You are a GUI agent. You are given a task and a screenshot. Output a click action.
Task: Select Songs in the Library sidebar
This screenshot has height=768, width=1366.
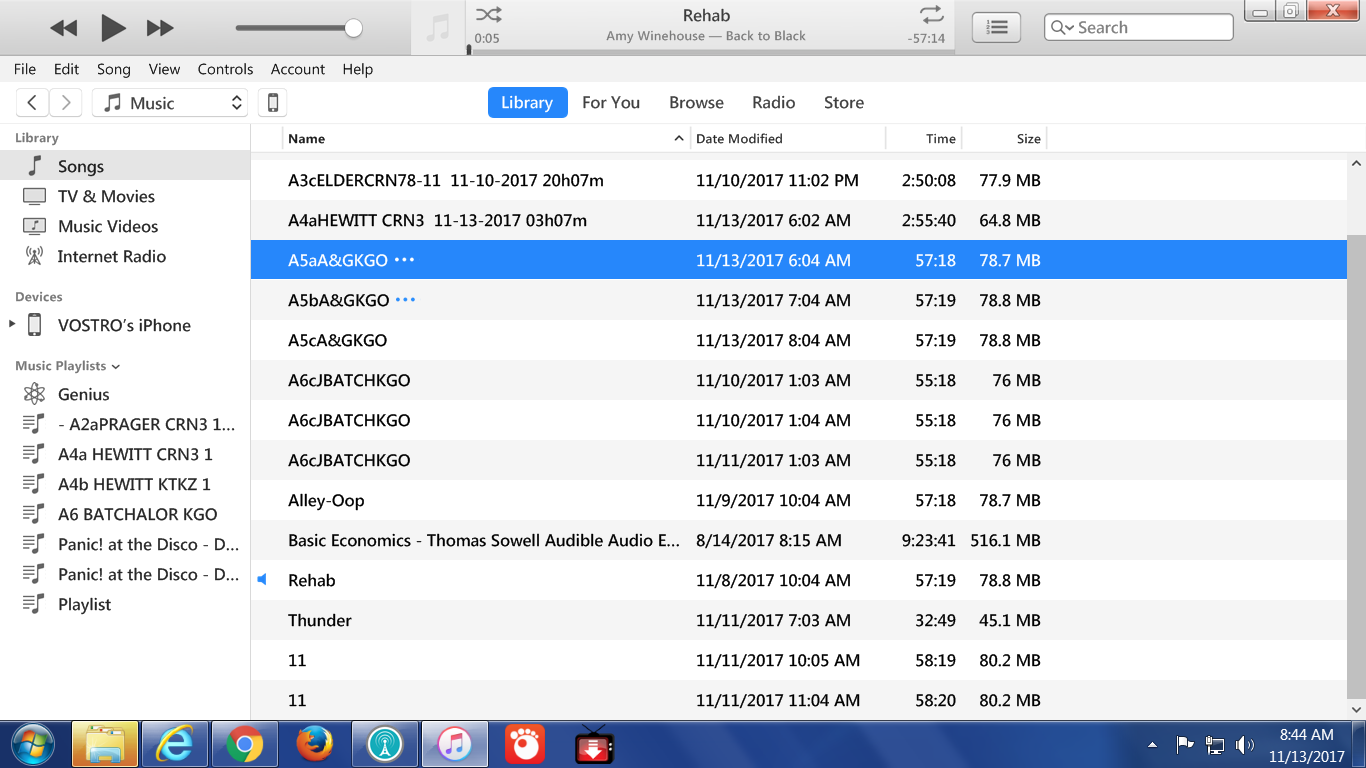[125, 166]
